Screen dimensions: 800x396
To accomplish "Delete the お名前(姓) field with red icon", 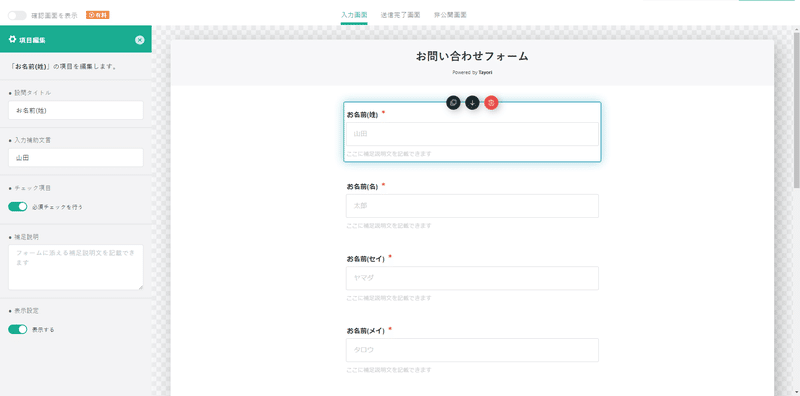I will point(491,103).
